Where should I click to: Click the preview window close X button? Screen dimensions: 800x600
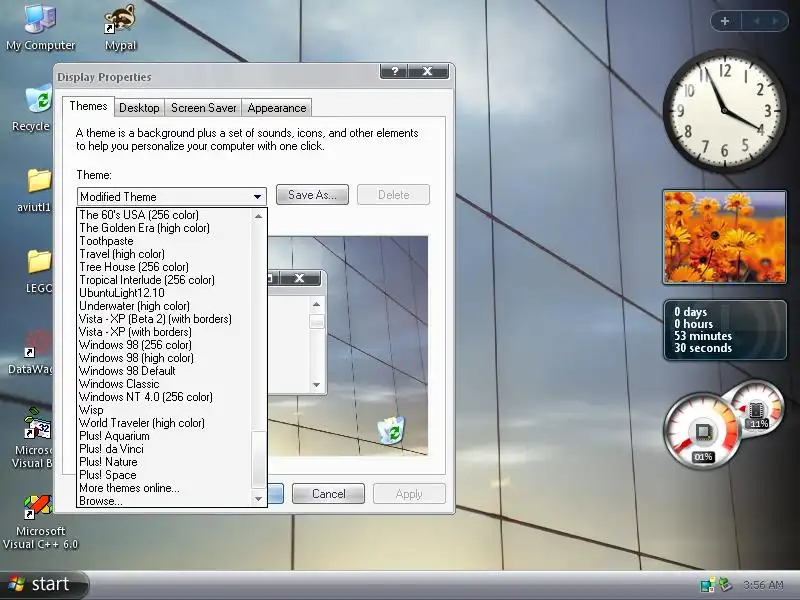[x=299, y=278]
